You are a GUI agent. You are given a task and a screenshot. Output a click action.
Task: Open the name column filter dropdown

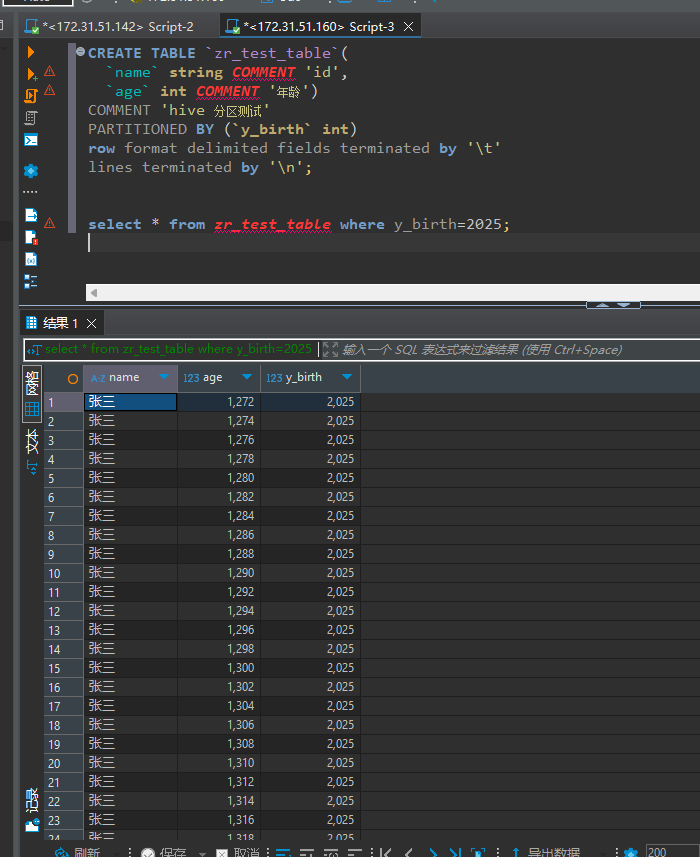click(164, 378)
